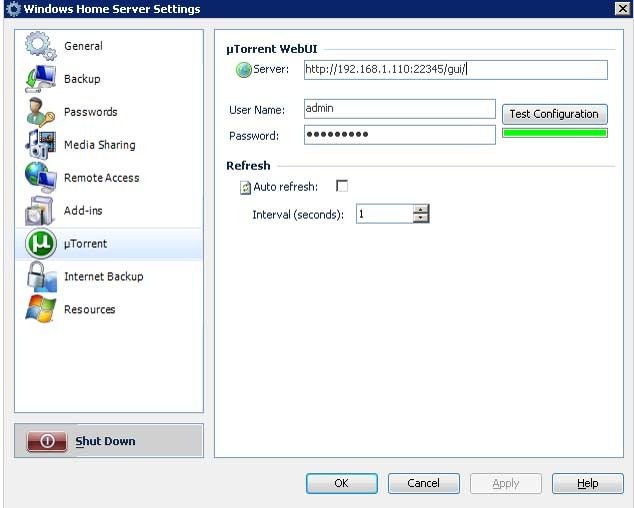Click the Backup computer icon
The width and height of the screenshot is (634, 508).
(40, 78)
